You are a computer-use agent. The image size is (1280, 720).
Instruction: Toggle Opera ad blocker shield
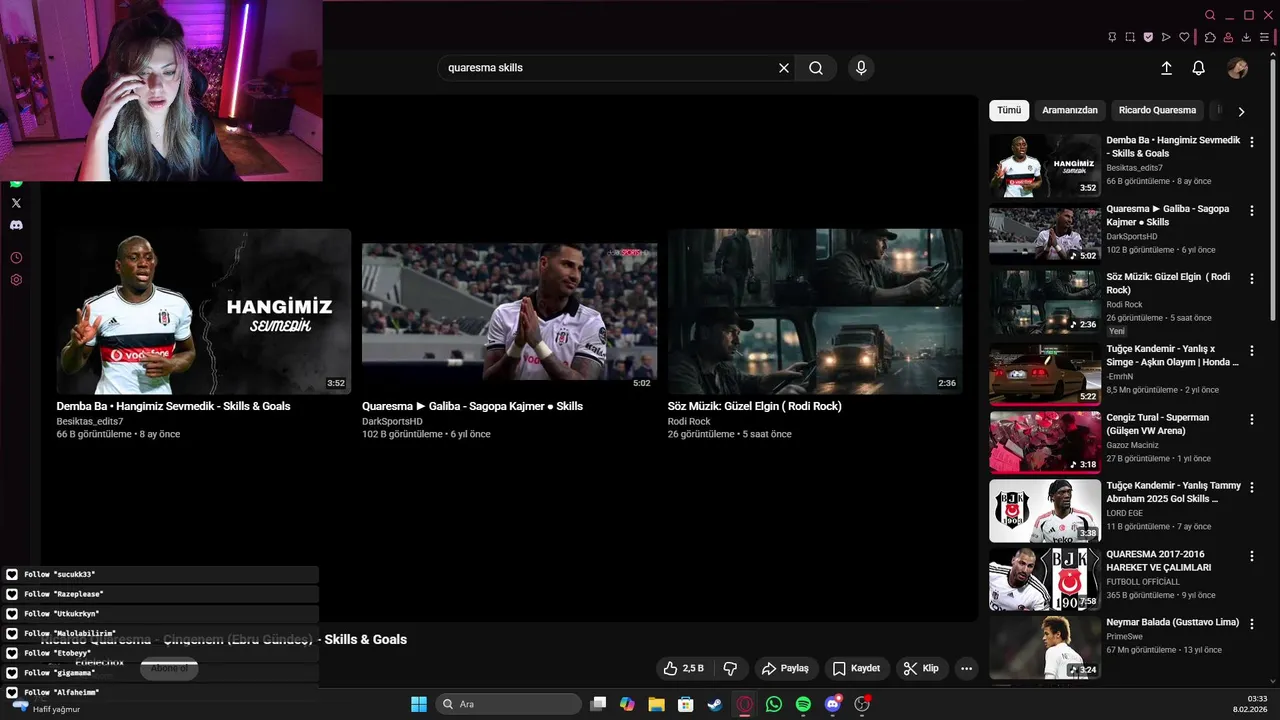[1148, 37]
